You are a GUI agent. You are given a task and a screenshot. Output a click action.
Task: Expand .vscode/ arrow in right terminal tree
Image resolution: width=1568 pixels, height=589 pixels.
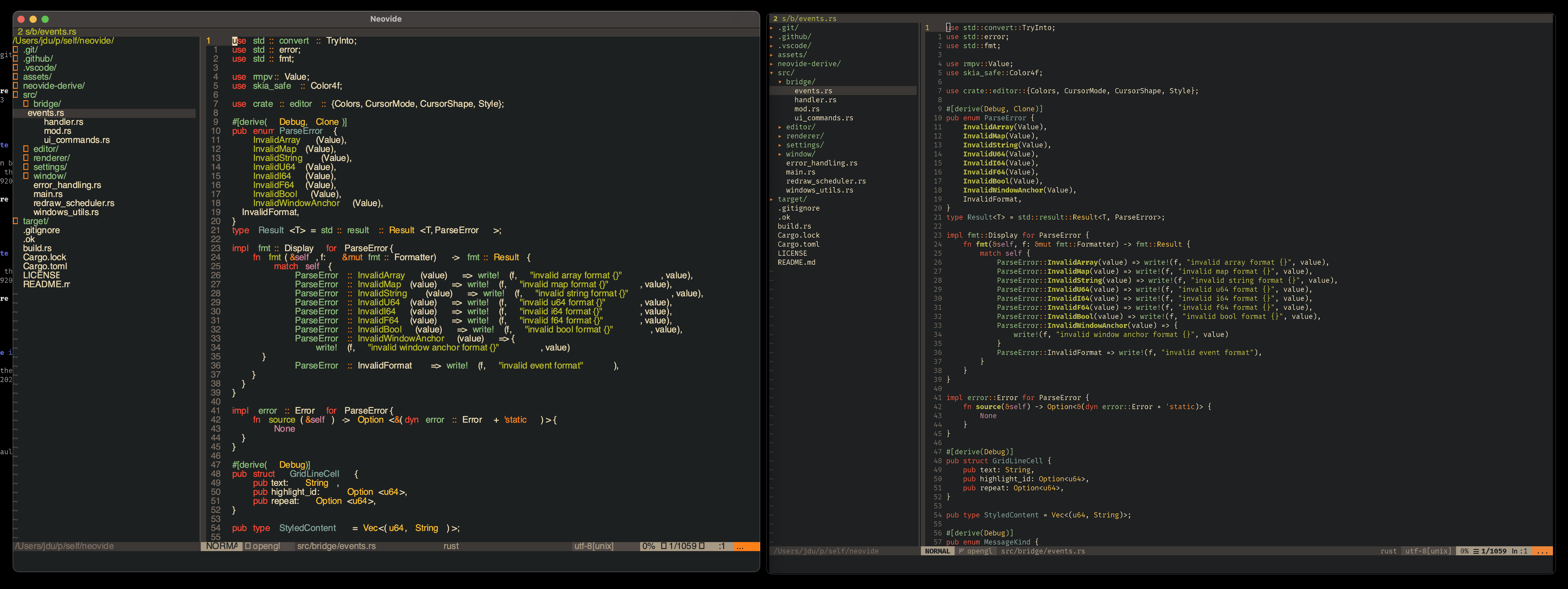pyautogui.click(x=771, y=46)
